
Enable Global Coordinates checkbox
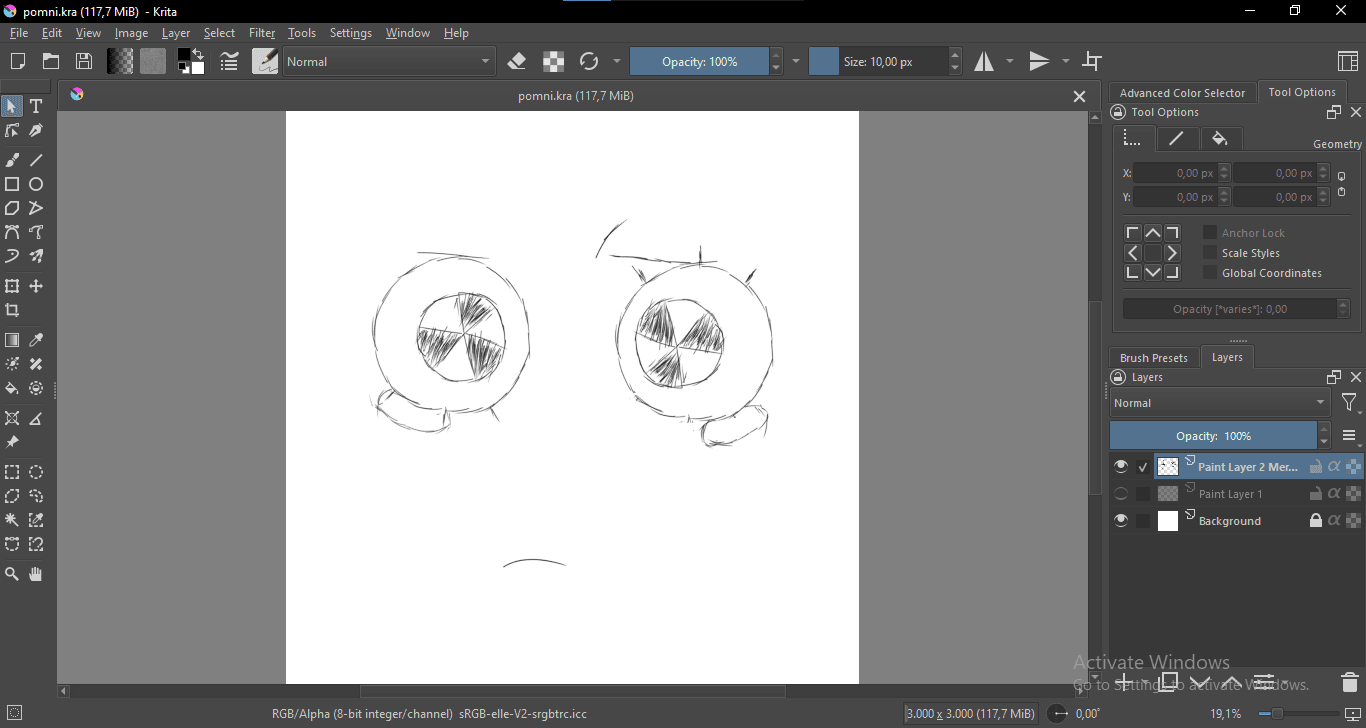click(x=1210, y=273)
